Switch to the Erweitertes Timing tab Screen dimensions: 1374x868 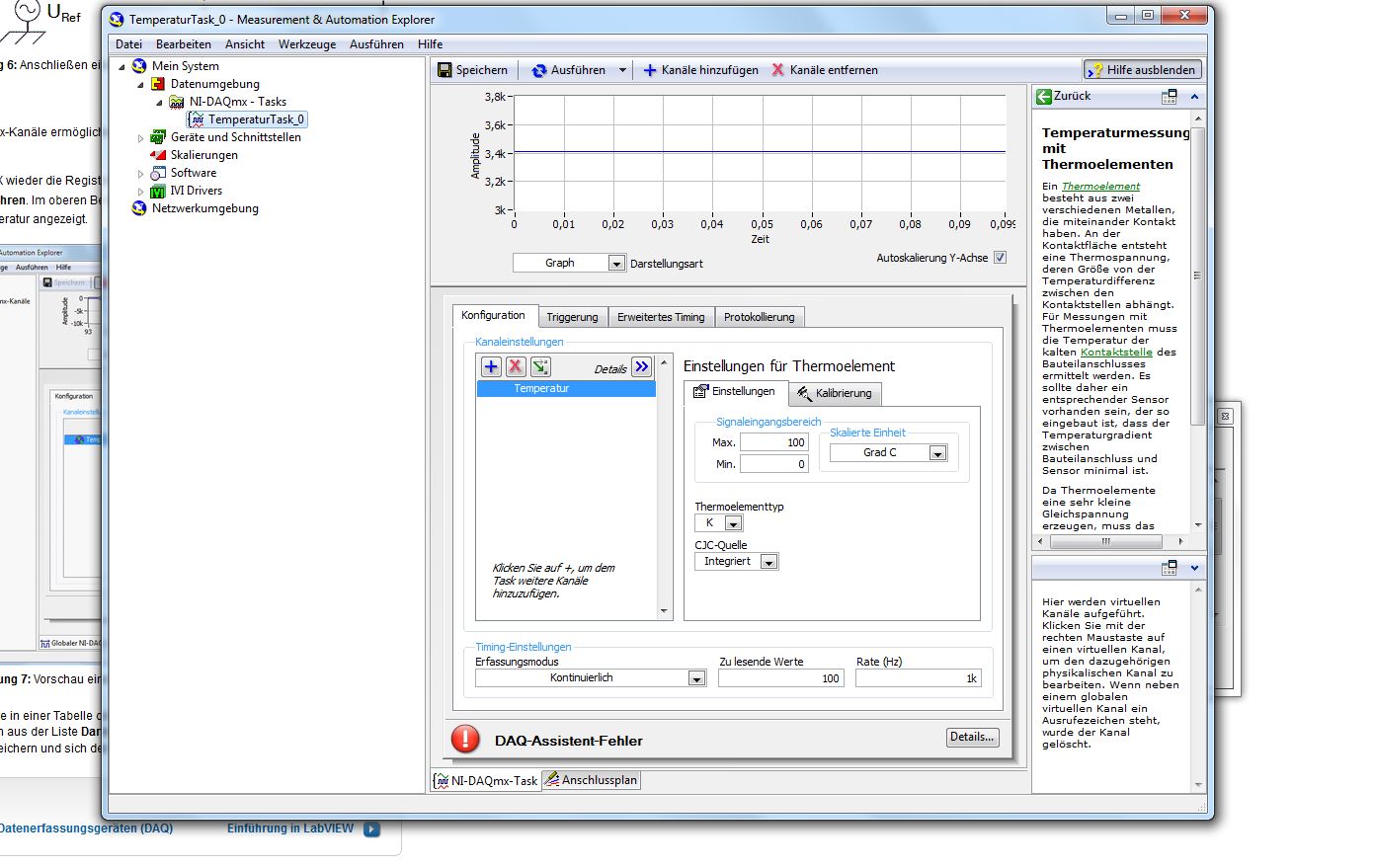click(x=661, y=317)
